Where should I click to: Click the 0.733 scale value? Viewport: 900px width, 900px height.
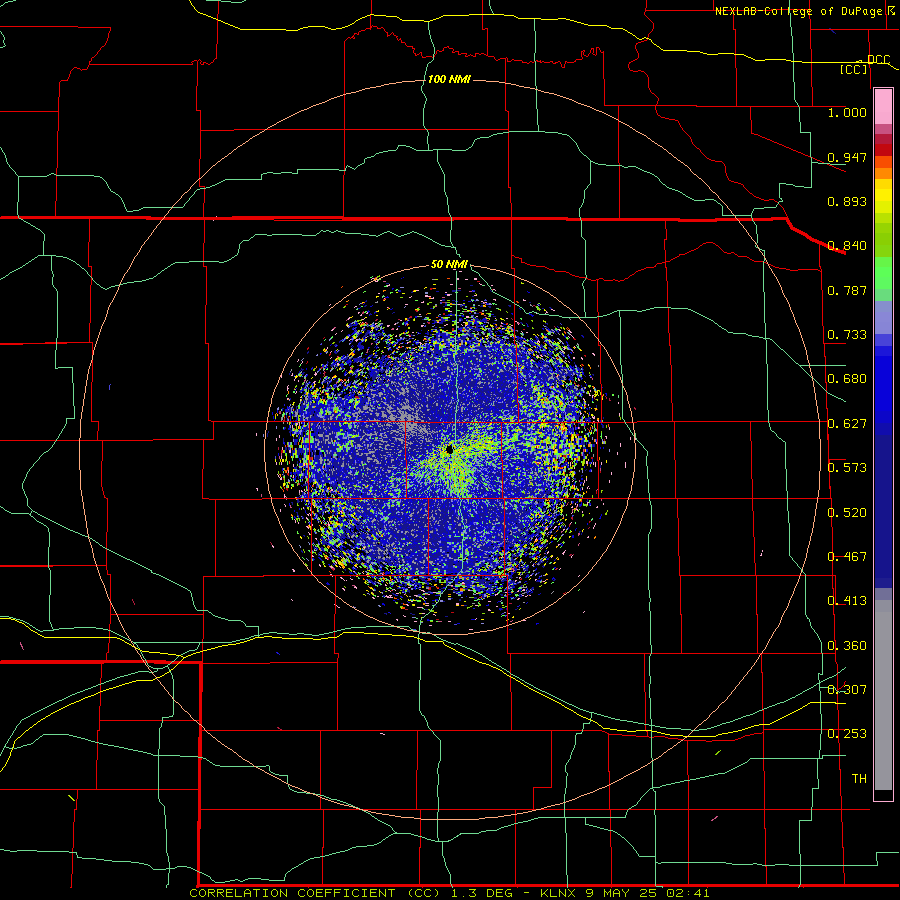click(847, 335)
